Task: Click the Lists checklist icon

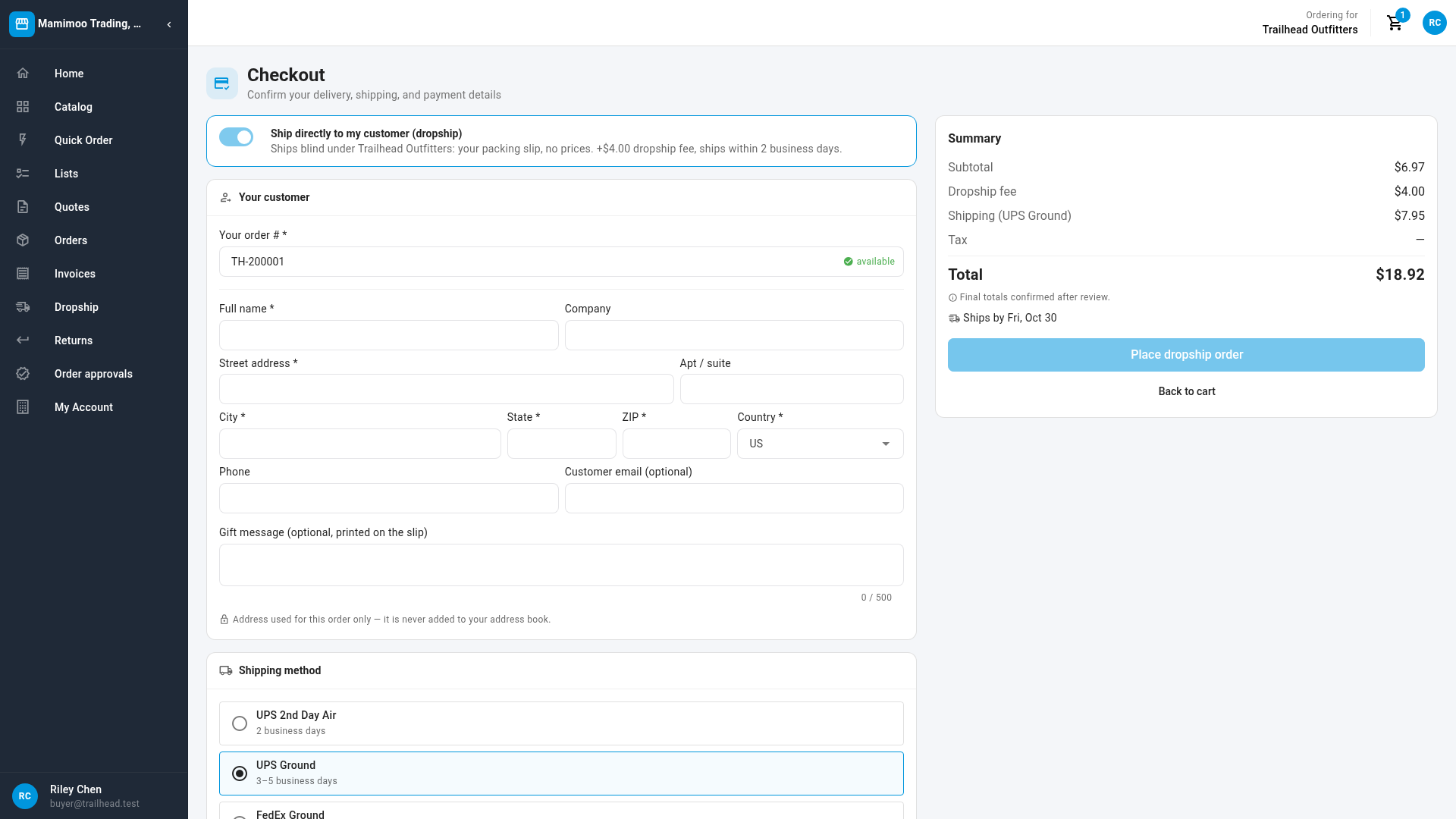Action: pyautogui.click(x=23, y=174)
